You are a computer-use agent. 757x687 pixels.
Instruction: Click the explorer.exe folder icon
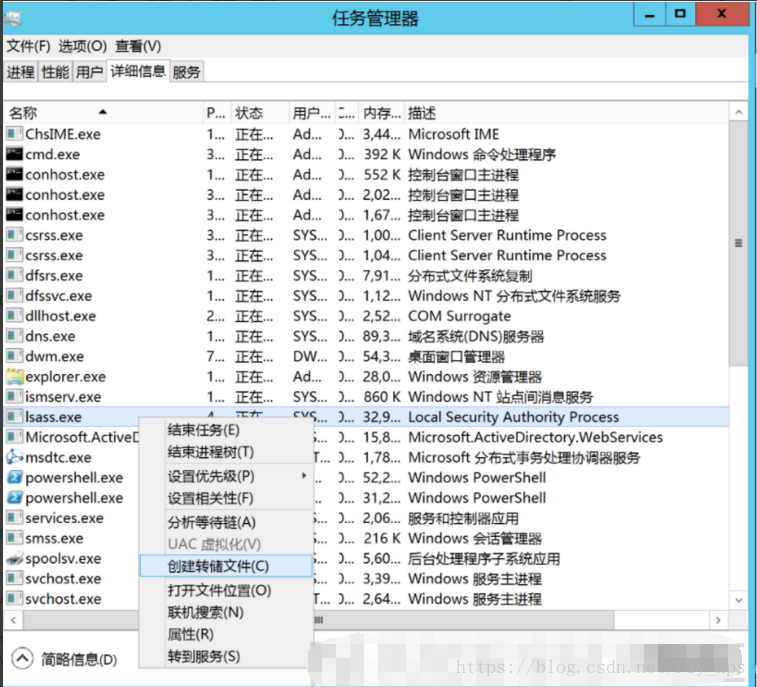(x=14, y=377)
